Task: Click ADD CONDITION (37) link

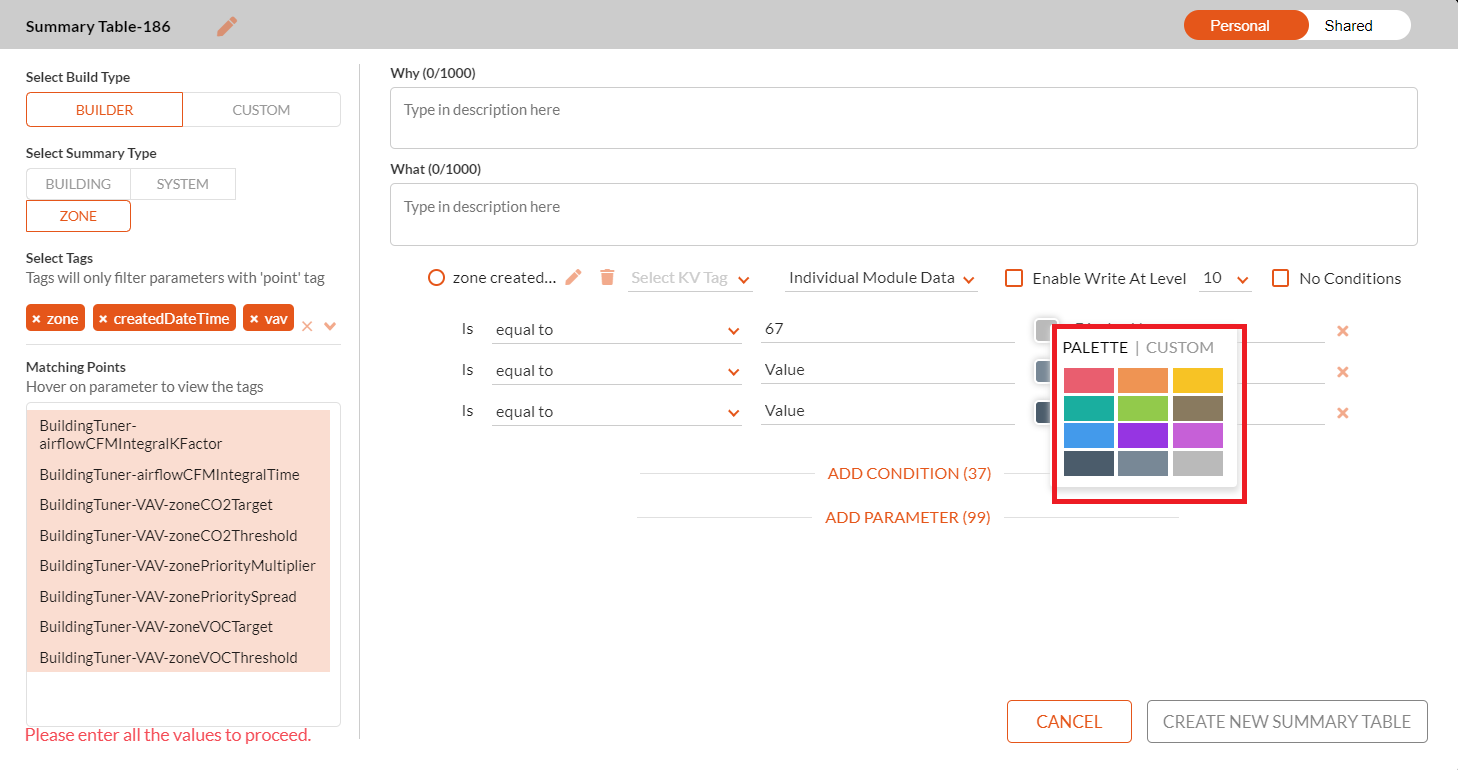Action: pyautogui.click(x=909, y=474)
